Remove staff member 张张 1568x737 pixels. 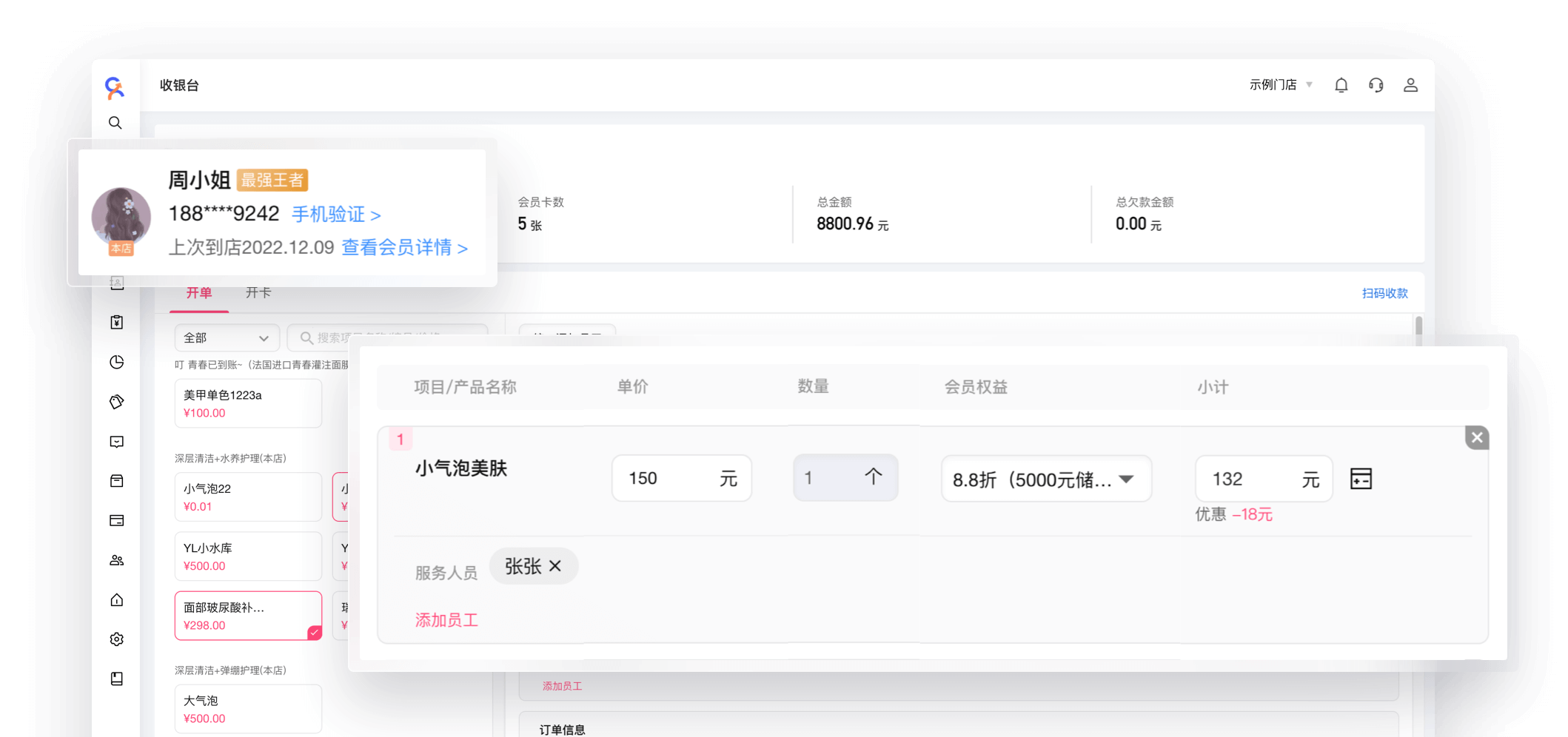point(555,566)
